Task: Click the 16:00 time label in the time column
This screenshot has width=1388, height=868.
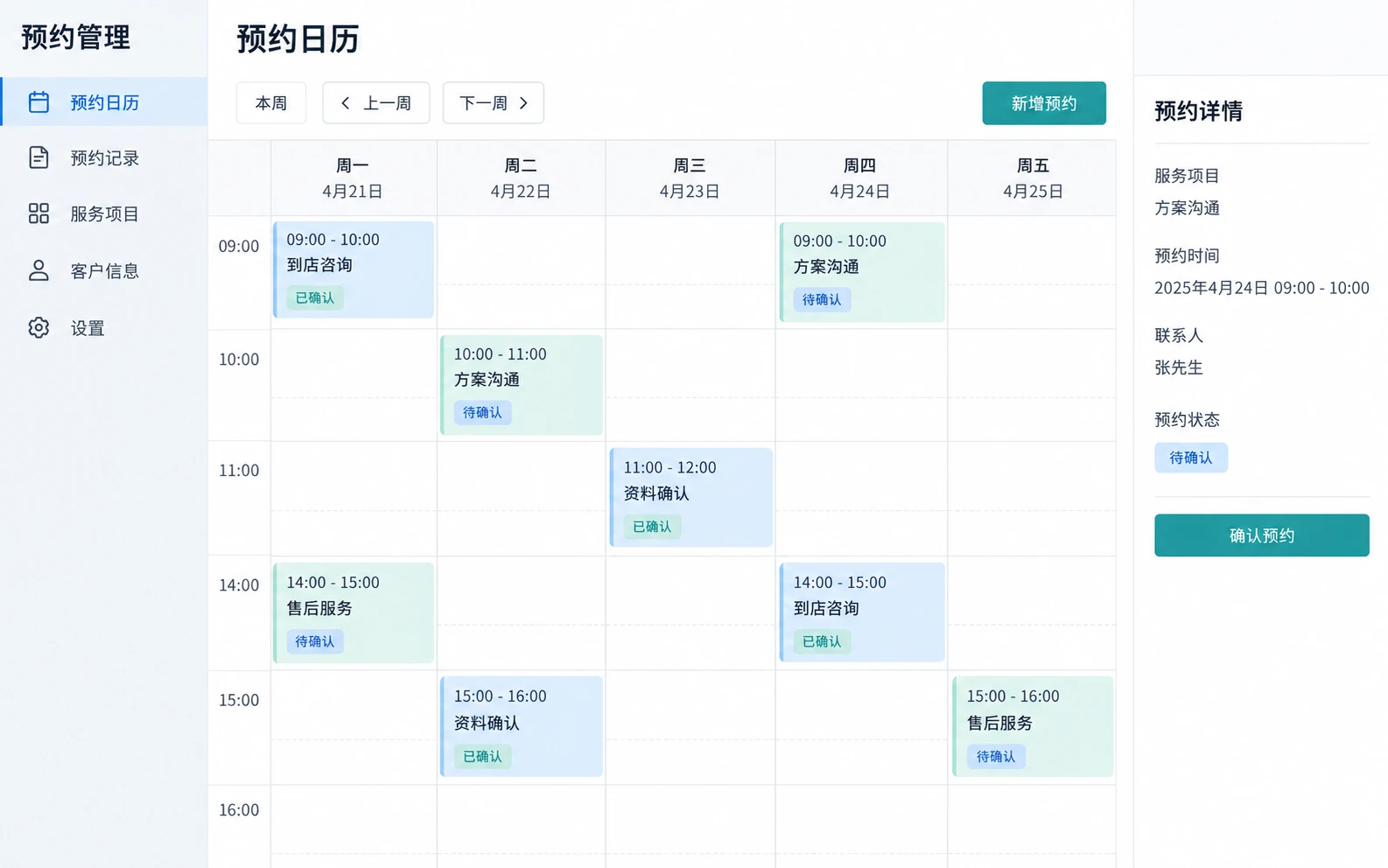Action: coord(239,810)
